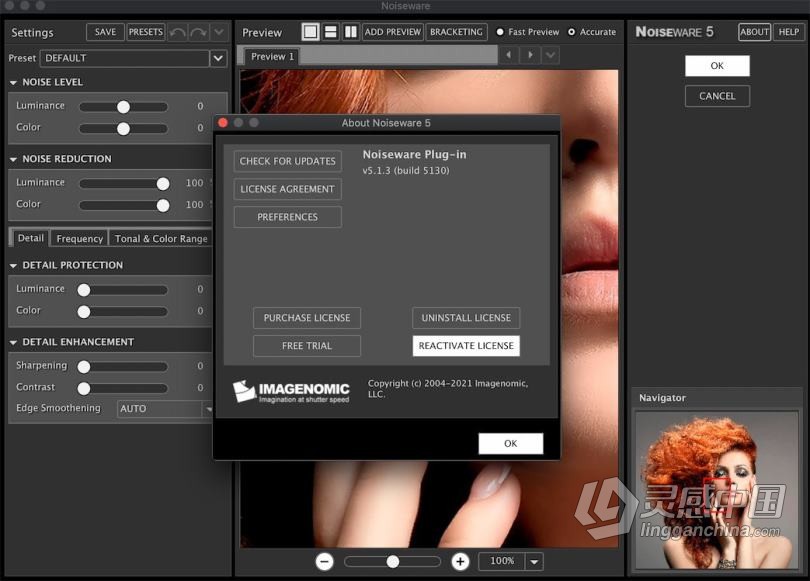Click REACTIVATE LICENSE button

(x=466, y=346)
